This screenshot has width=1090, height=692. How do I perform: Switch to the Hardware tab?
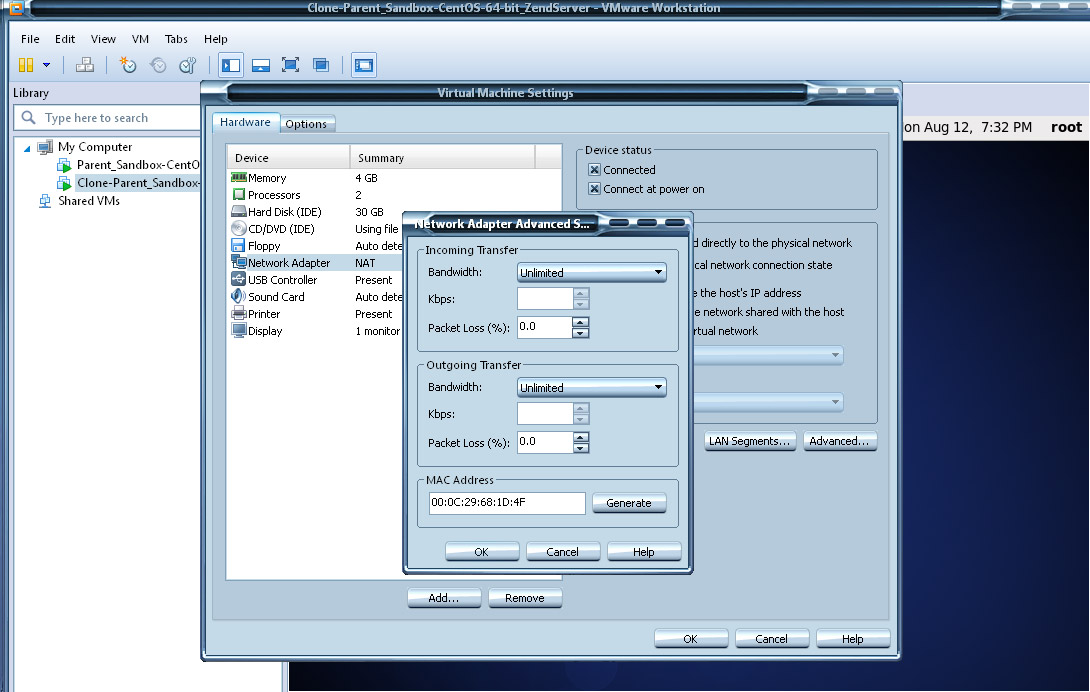(245, 122)
